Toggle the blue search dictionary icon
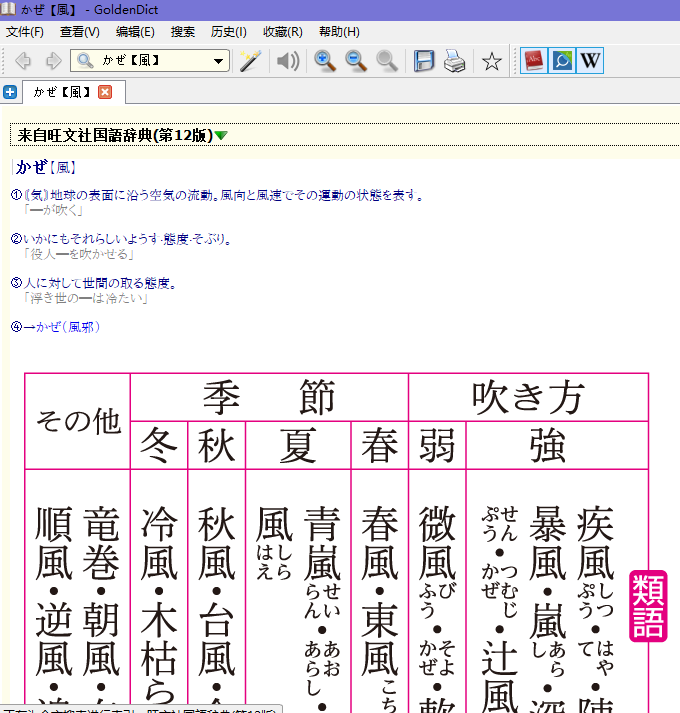The width and height of the screenshot is (680, 713). 562,61
